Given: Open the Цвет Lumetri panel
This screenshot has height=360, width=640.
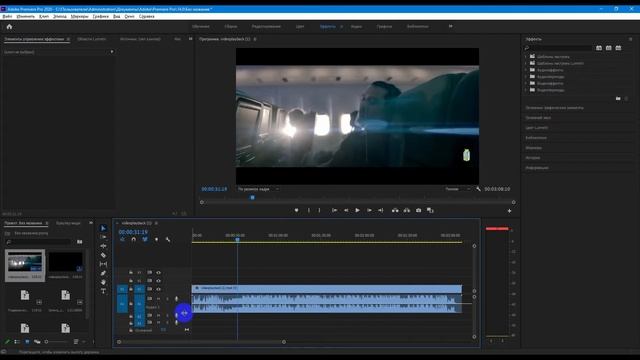Looking at the screenshot, I should pos(537,128).
